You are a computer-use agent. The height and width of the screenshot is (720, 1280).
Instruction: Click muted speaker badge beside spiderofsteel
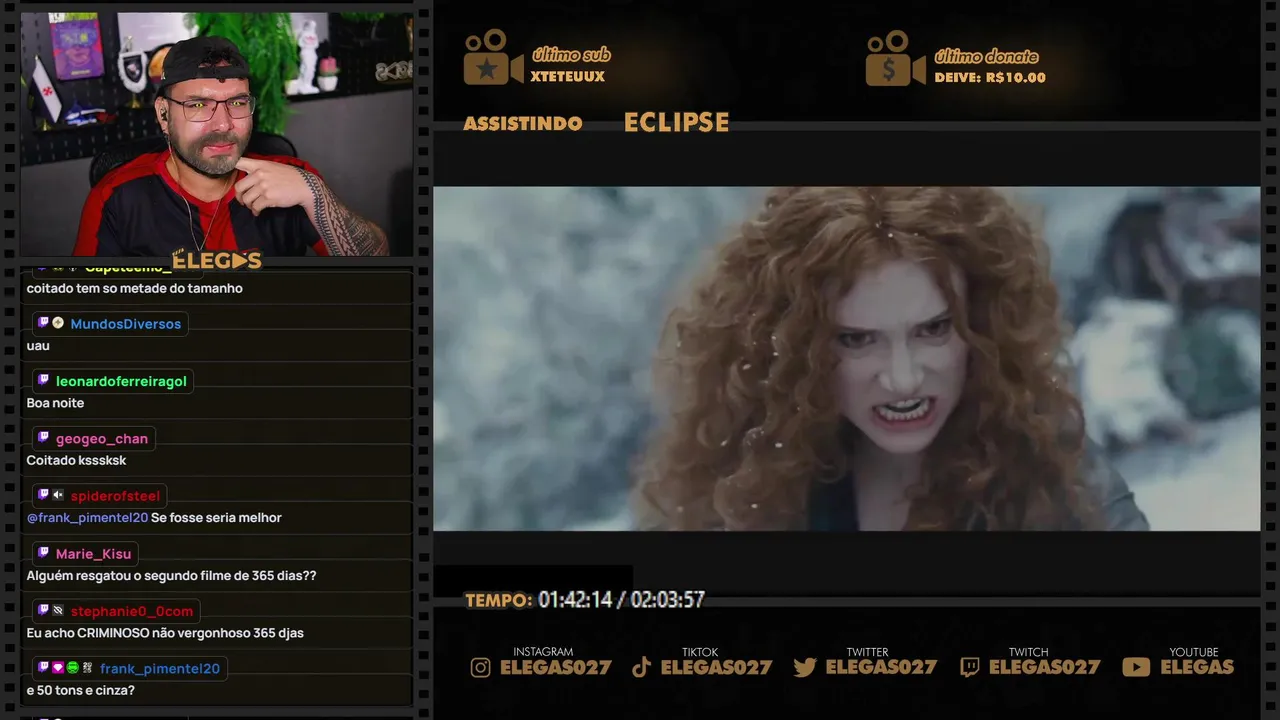coord(58,495)
